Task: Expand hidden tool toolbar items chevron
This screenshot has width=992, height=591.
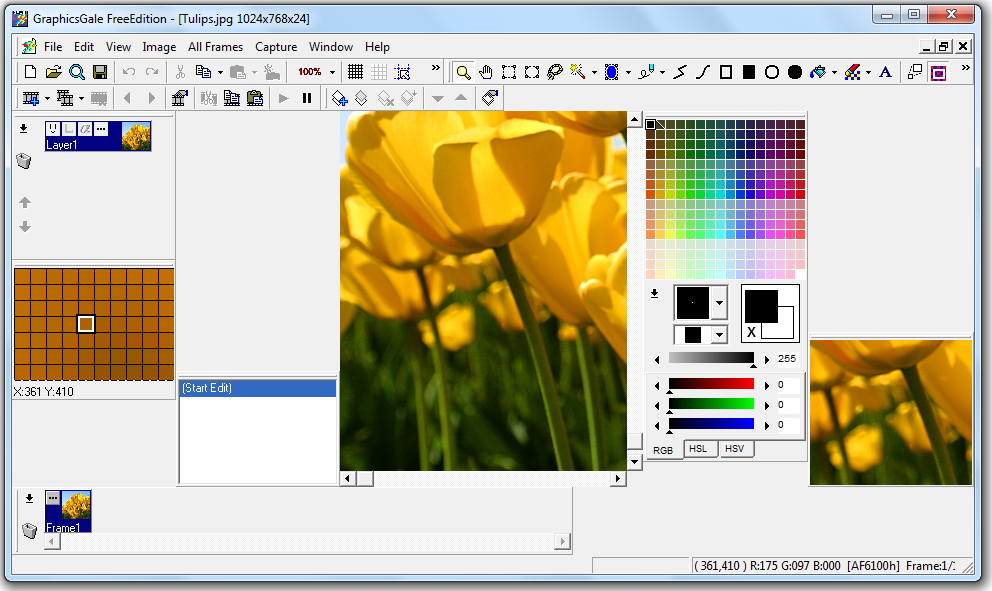Action: 965,68
